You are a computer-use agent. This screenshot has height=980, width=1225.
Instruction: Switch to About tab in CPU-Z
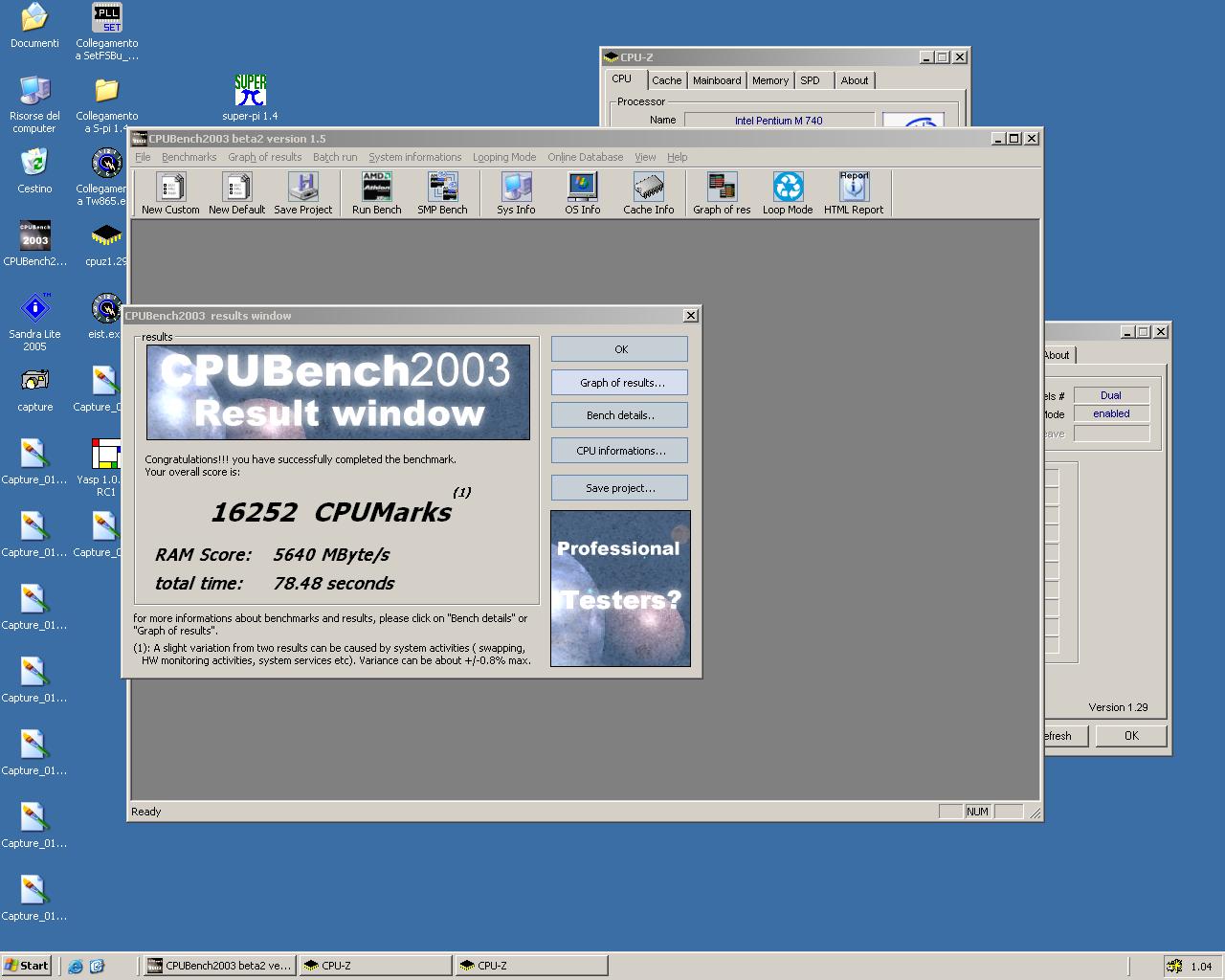[x=855, y=81]
